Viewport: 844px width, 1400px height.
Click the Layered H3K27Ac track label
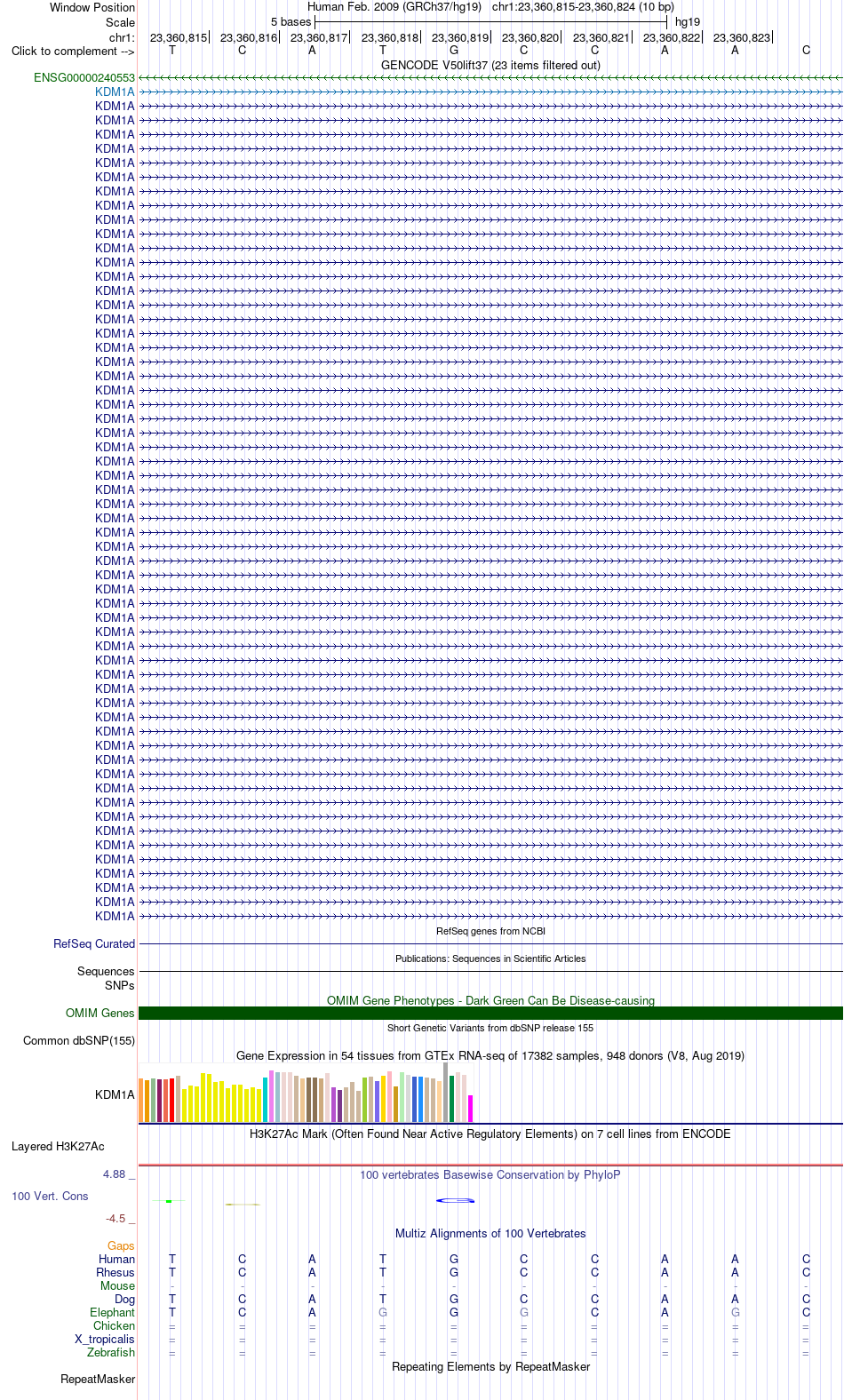pyautogui.click(x=58, y=1147)
